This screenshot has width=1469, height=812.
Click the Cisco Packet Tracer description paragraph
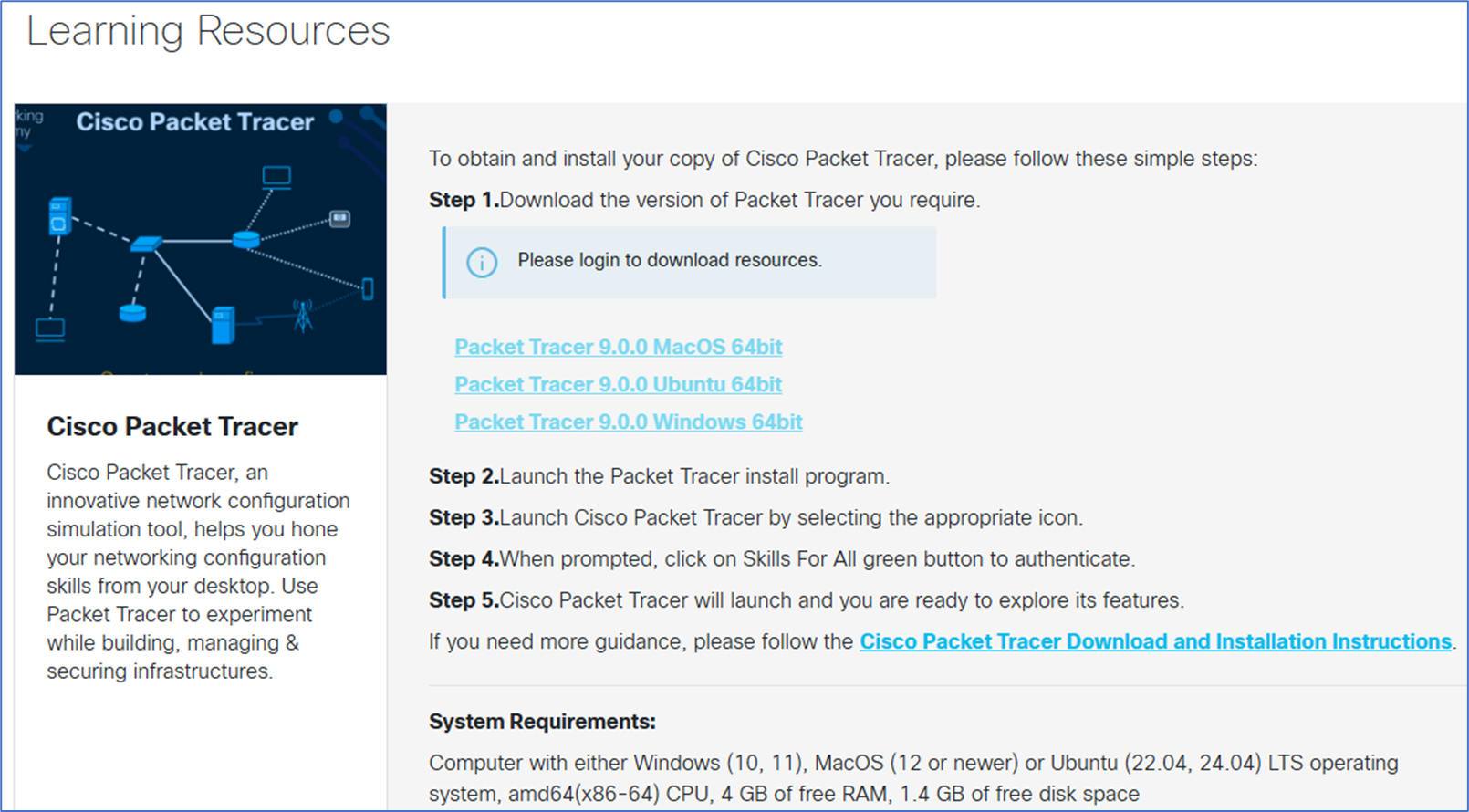[197, 571]
